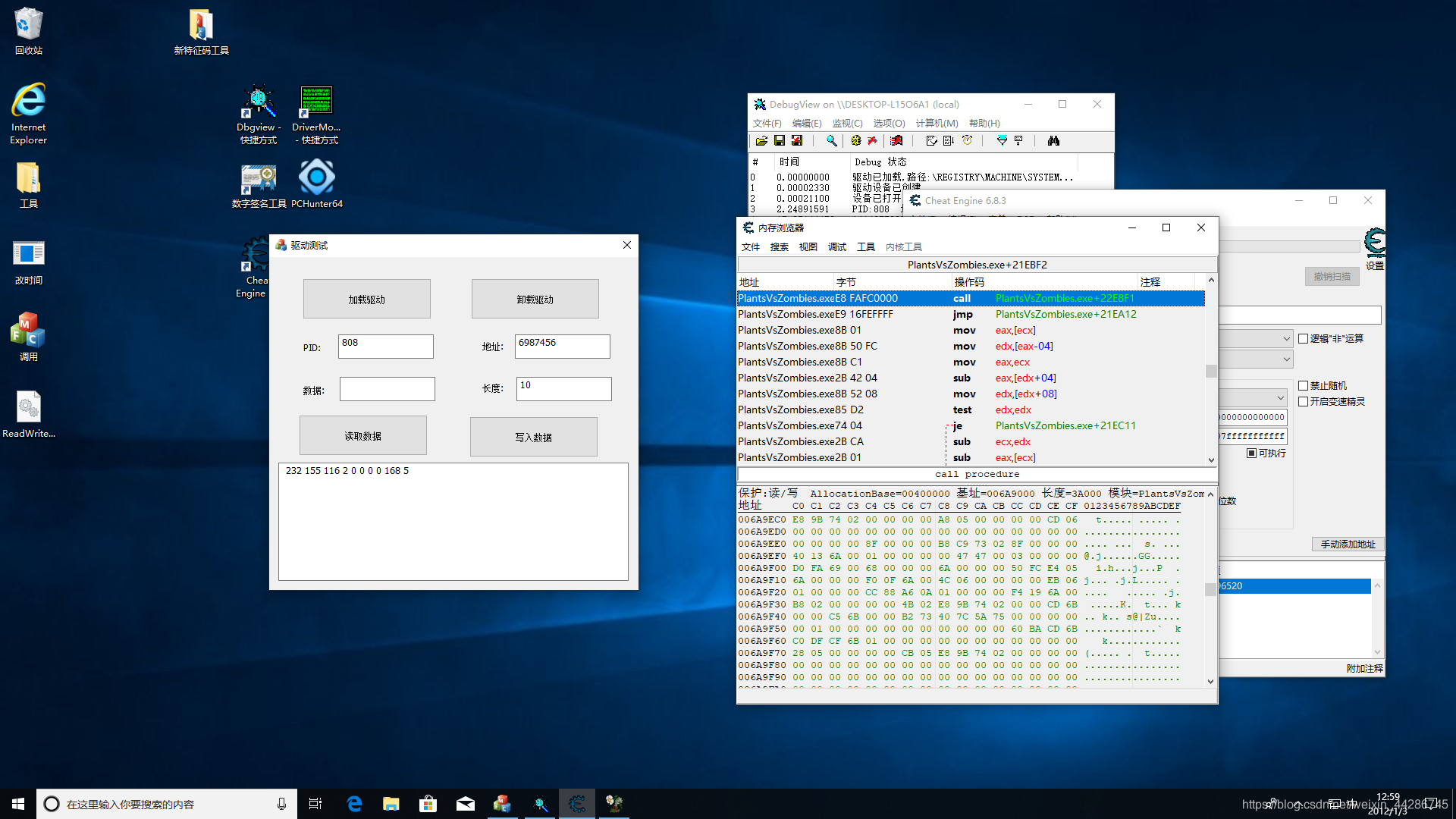Toggle the 开启变速精灵 checkbox
Image resolution: width=1456 pixels, height=819 pixels.
[1303, 402]
